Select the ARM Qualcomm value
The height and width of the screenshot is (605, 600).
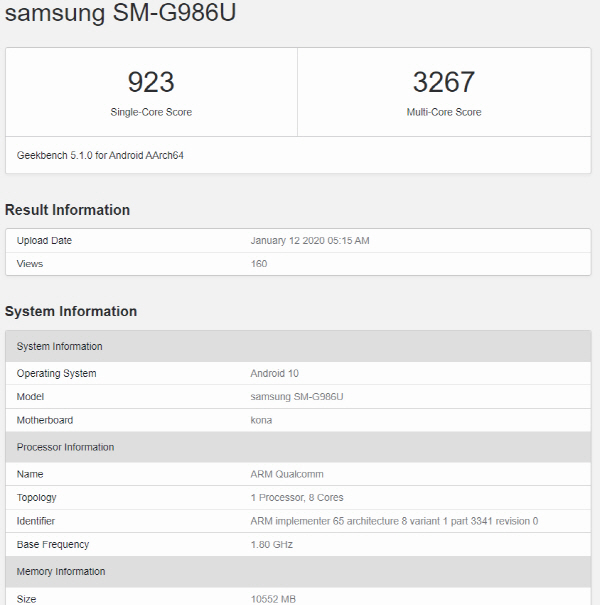coord(287,474)
